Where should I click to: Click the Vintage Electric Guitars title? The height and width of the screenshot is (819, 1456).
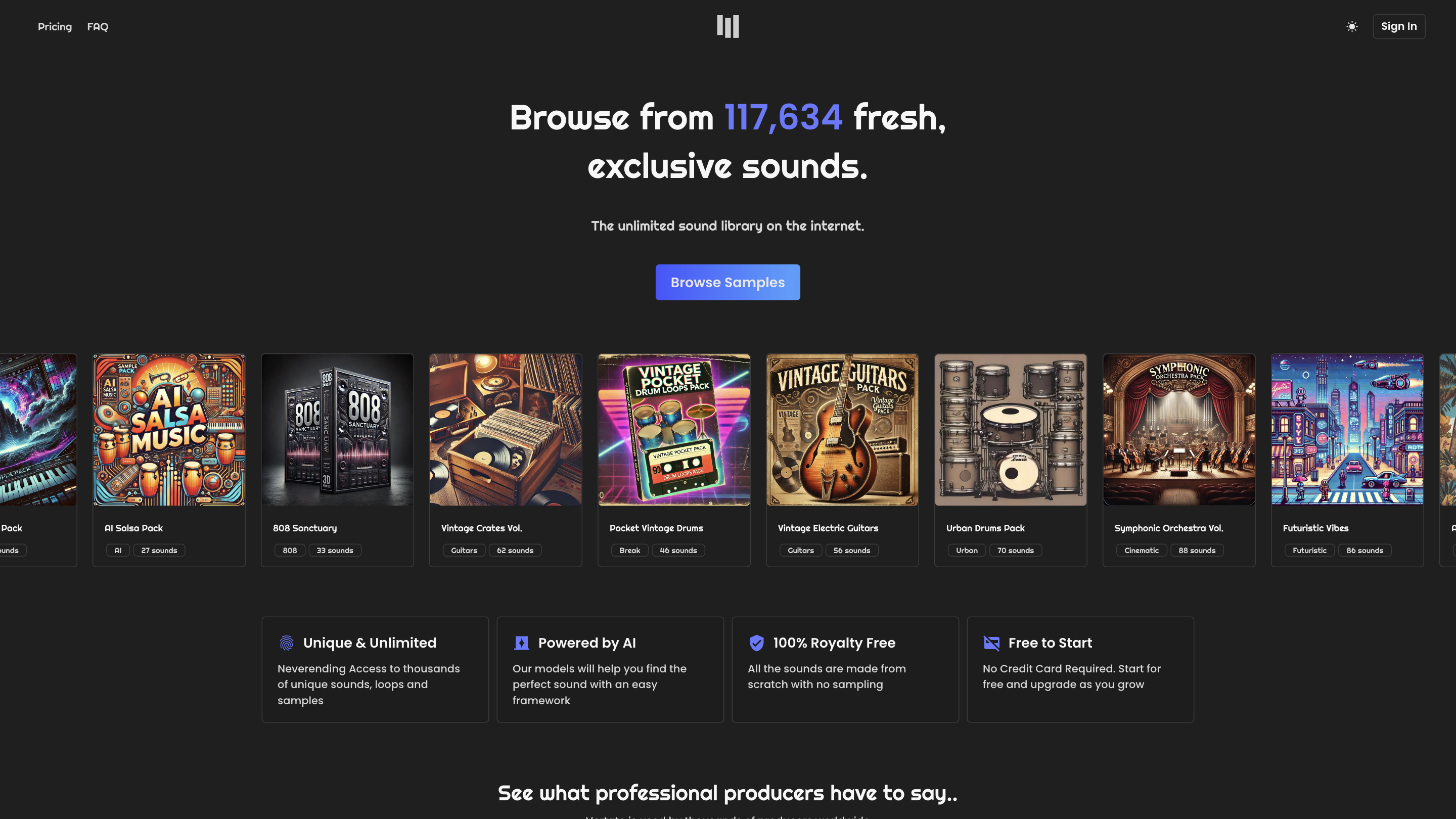point(828,528)
